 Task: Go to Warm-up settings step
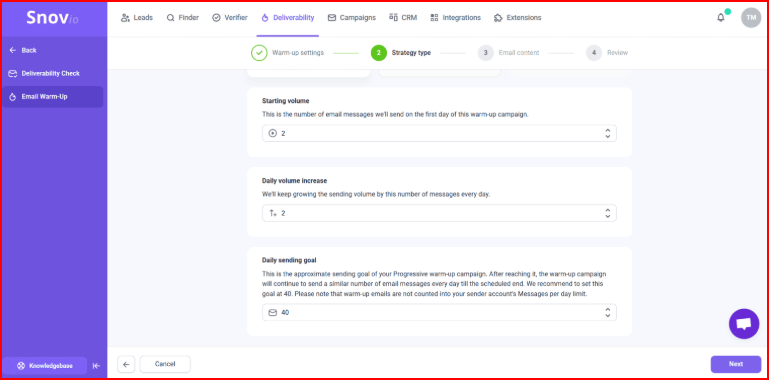pyautogui.click(x=287, y=53)
